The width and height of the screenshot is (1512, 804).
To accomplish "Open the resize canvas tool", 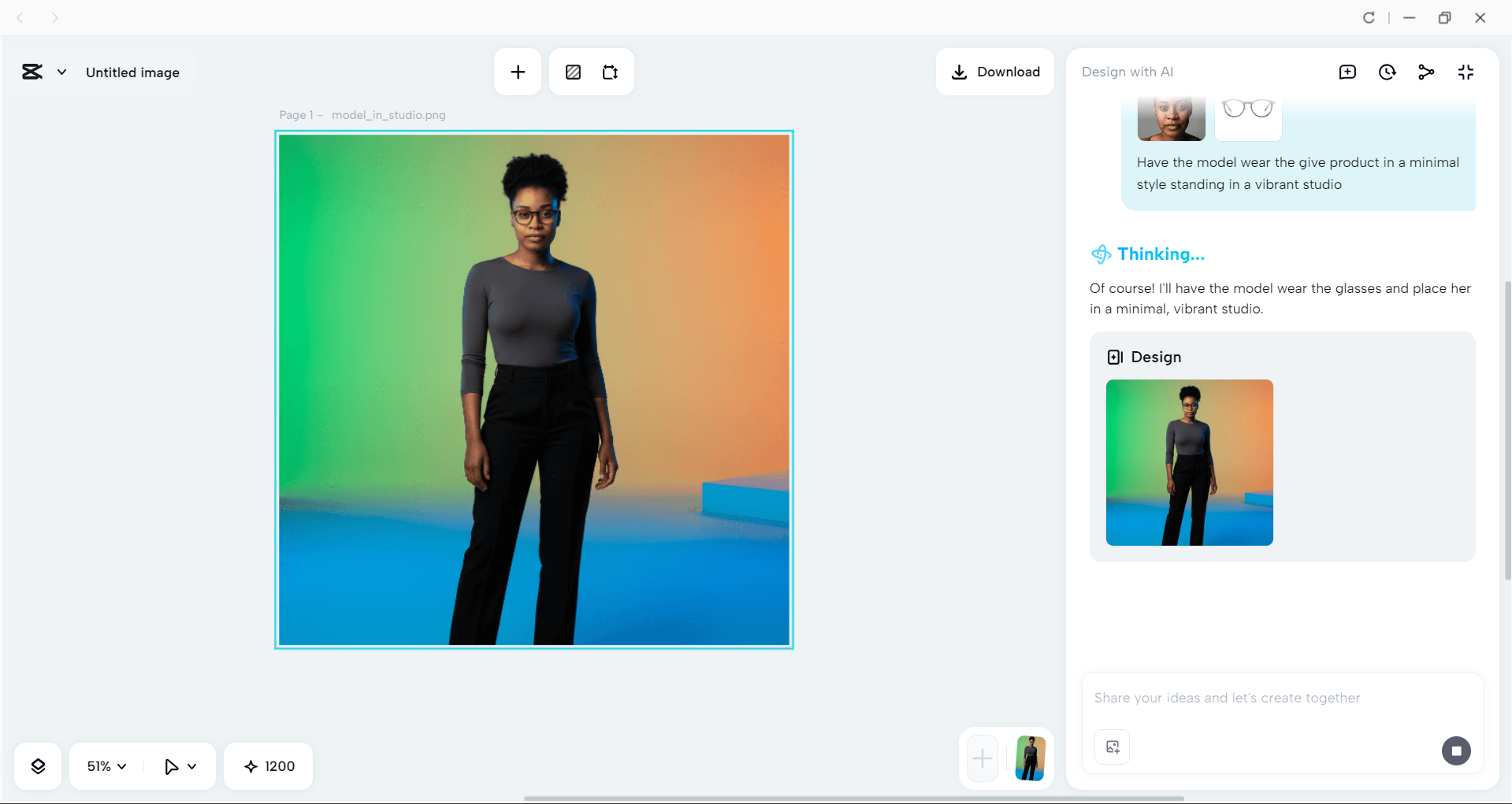I will pyautogui.click(x=609, y=72).
